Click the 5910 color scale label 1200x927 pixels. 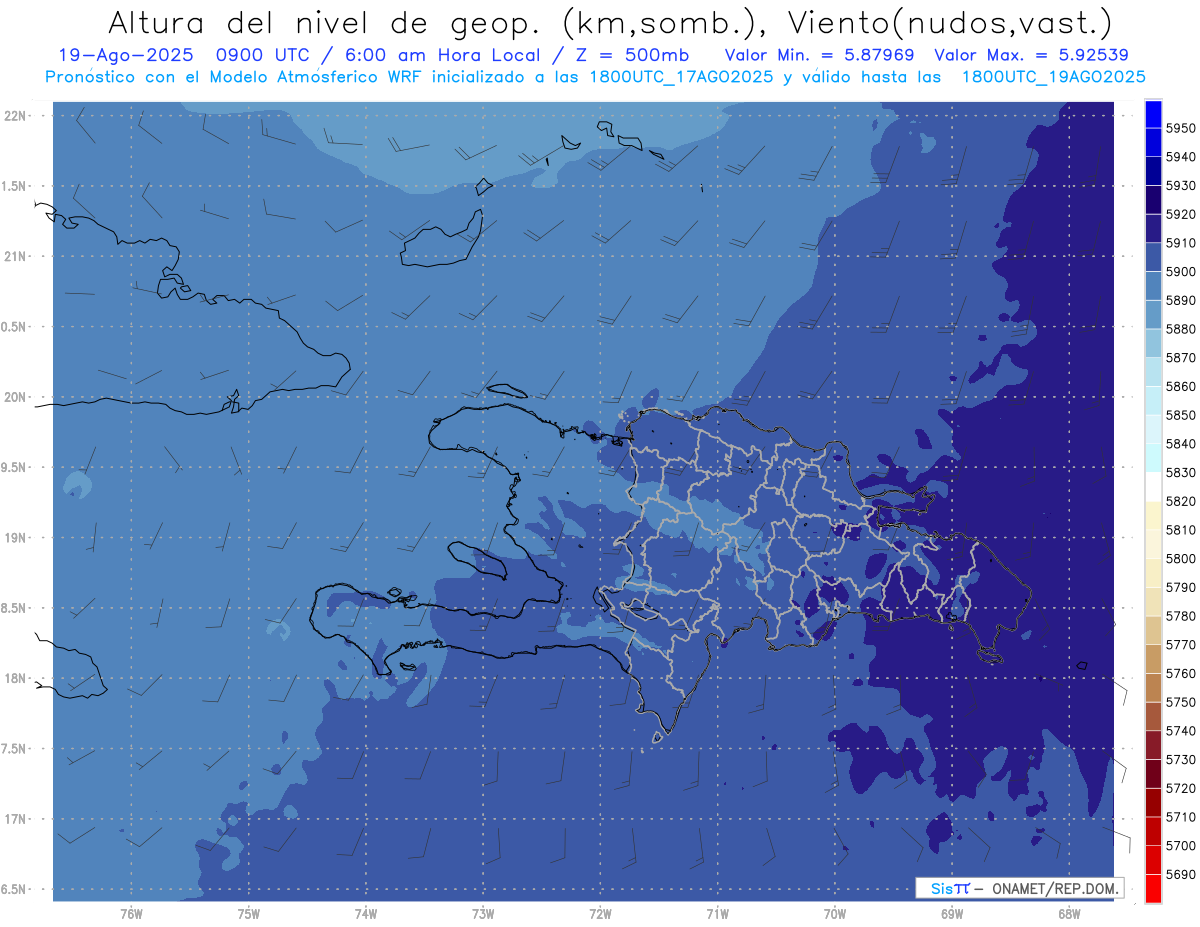click(1180, 243)
